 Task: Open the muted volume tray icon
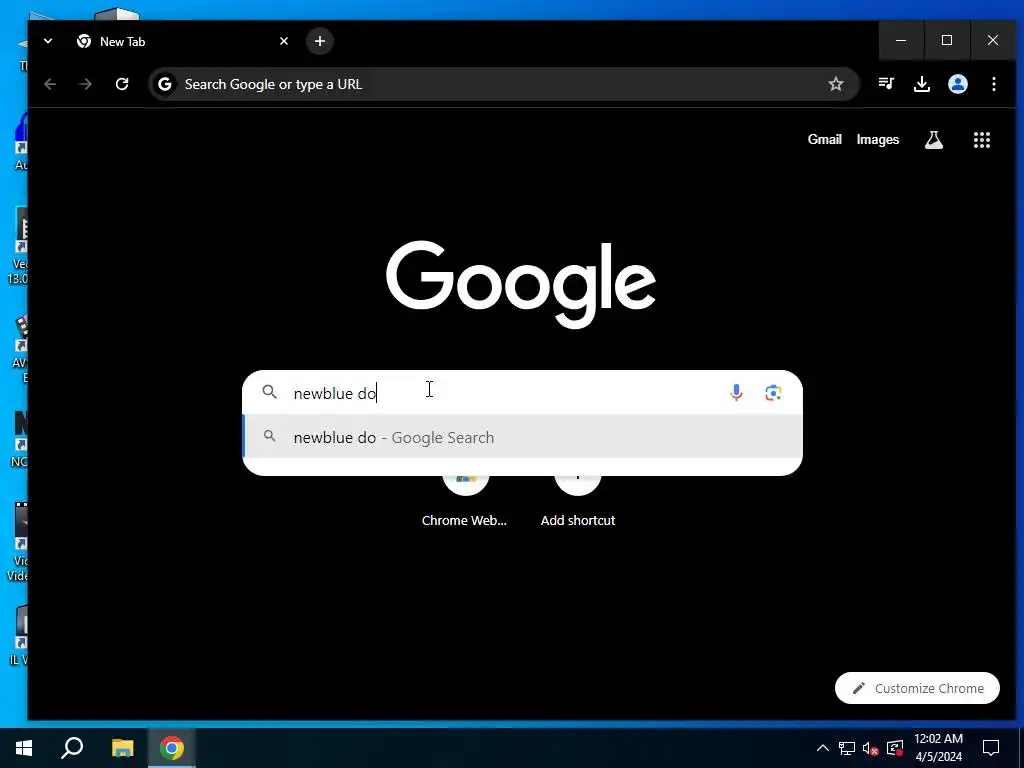[871, 748]
